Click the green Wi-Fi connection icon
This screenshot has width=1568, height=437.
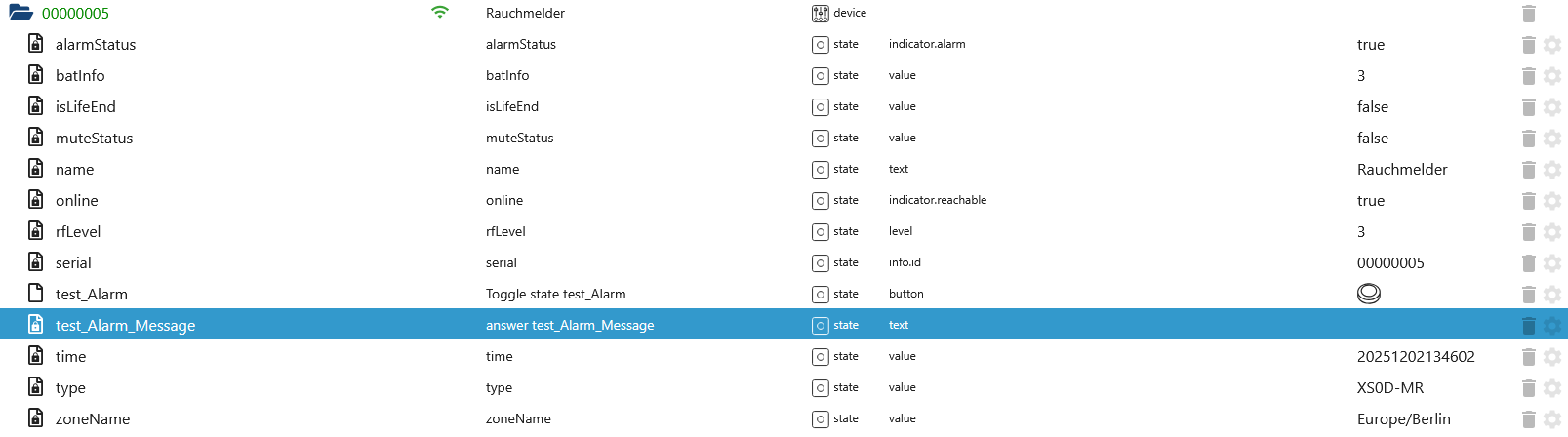pyautogui.click(x=440, y=13)
